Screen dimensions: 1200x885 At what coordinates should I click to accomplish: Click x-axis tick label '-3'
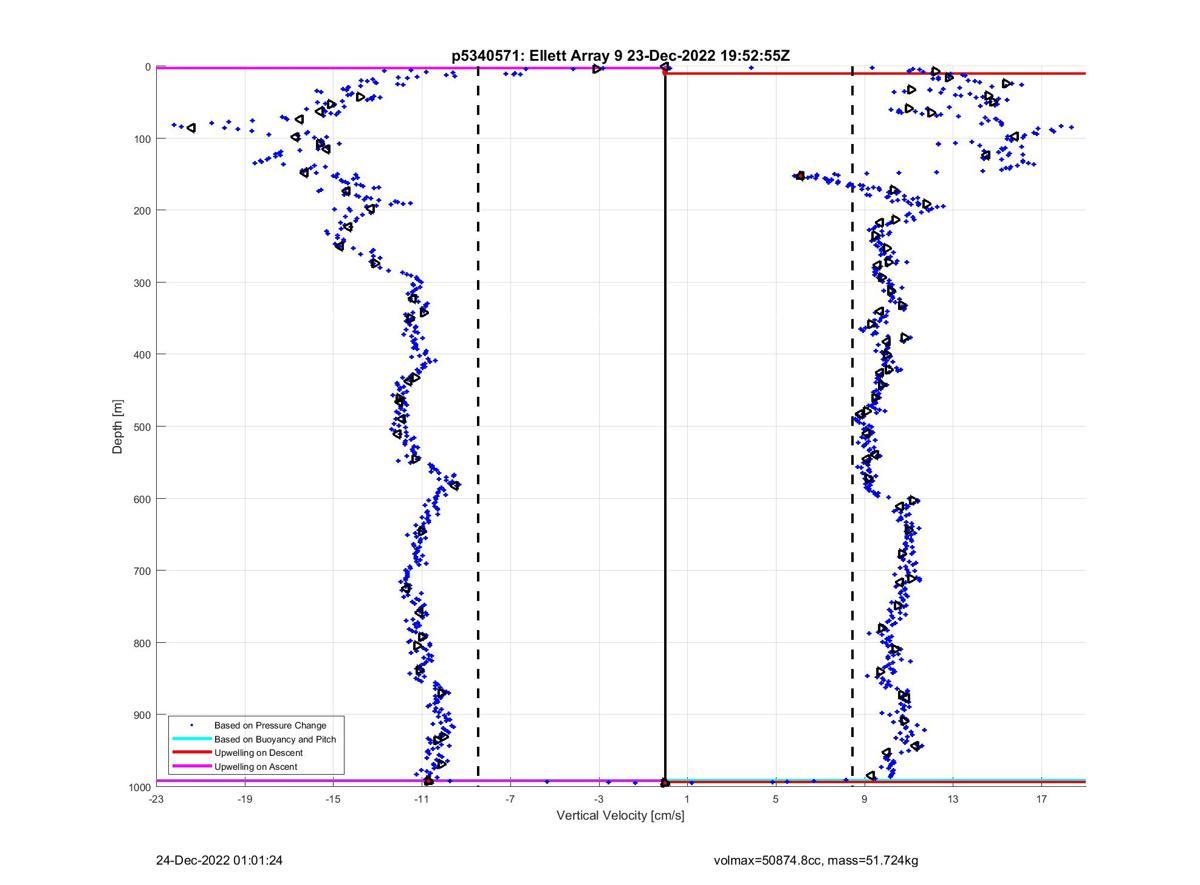(x=598, y=799)
